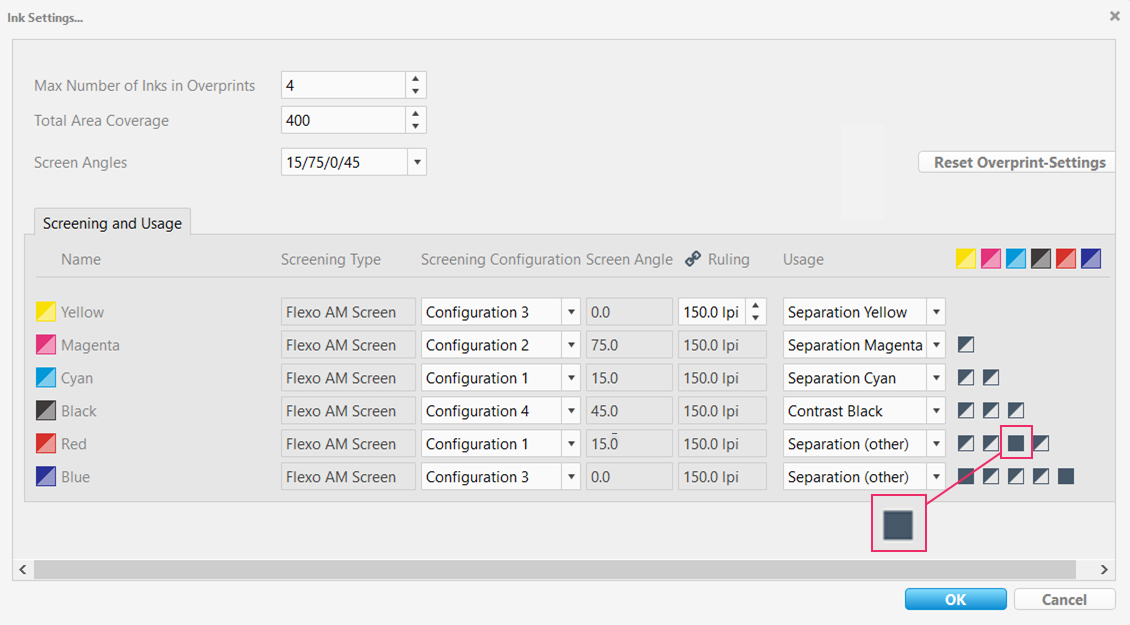
Task: Open the Separation Magenta usage dropdown
Action: 936,345
